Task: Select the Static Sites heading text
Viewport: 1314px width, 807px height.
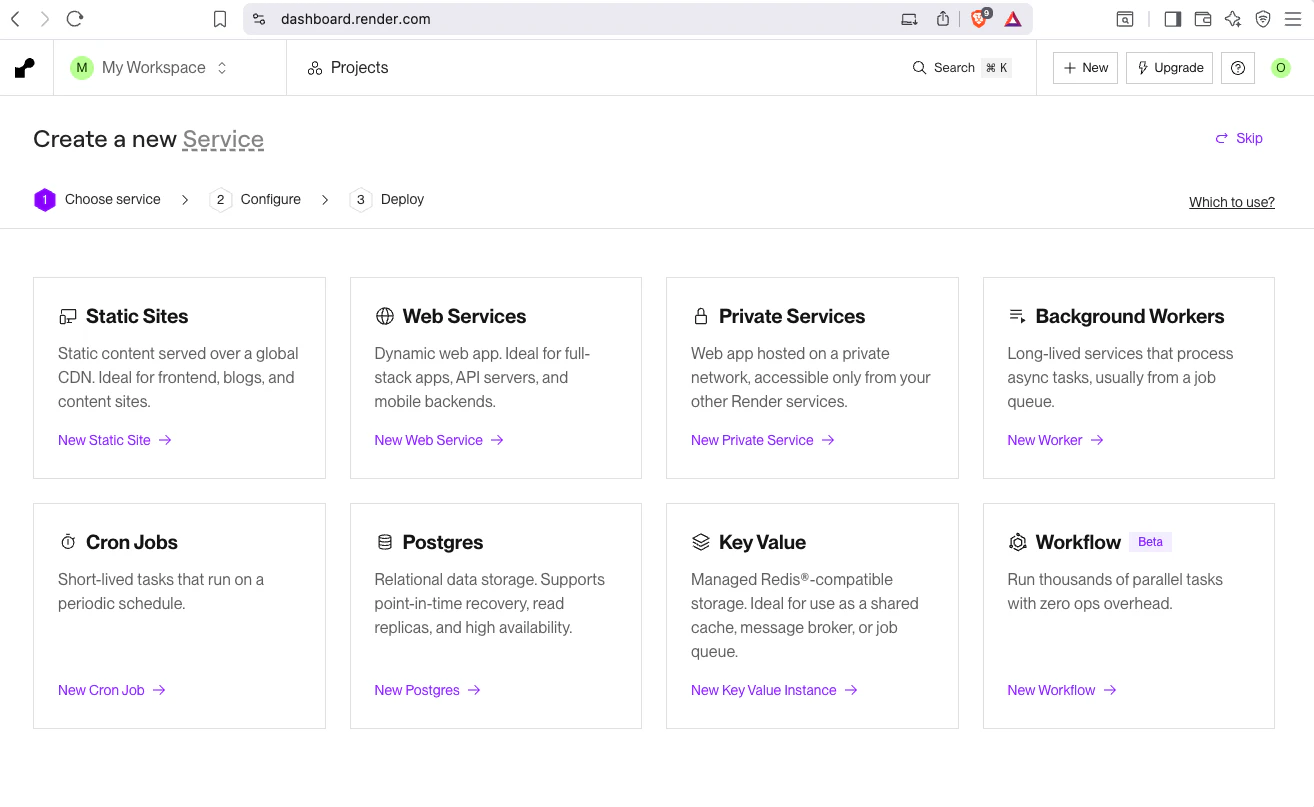Action: (x=137, y=317)
